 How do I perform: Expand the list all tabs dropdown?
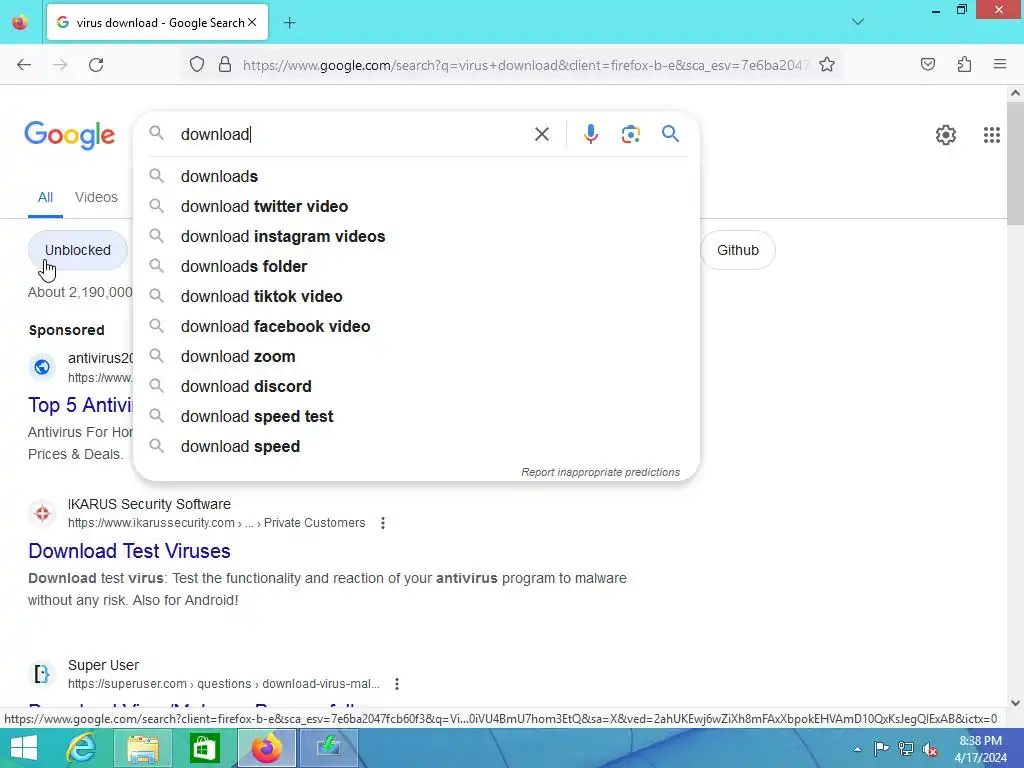(857, 22)
